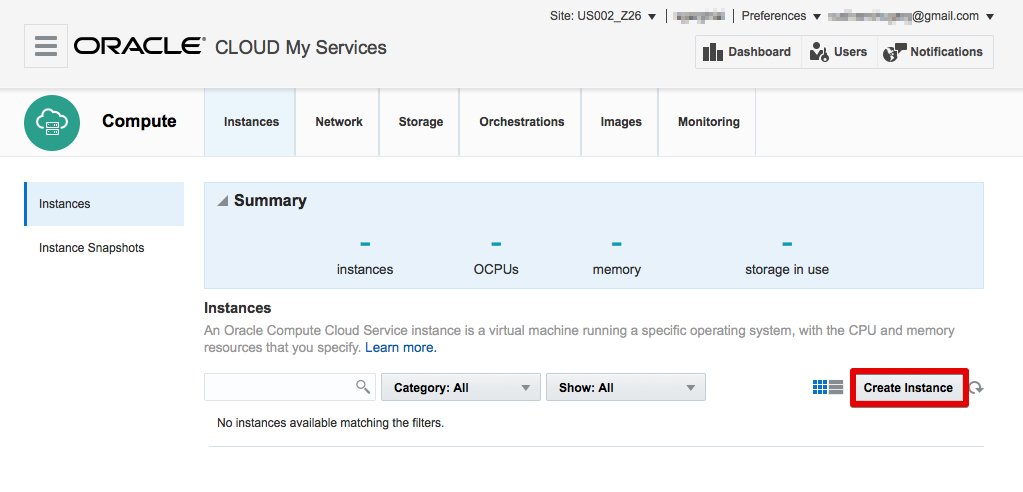Click the search magnifier icon
Image resolution: width=1023 pixels, height=492 pixels.
[363, 388]
